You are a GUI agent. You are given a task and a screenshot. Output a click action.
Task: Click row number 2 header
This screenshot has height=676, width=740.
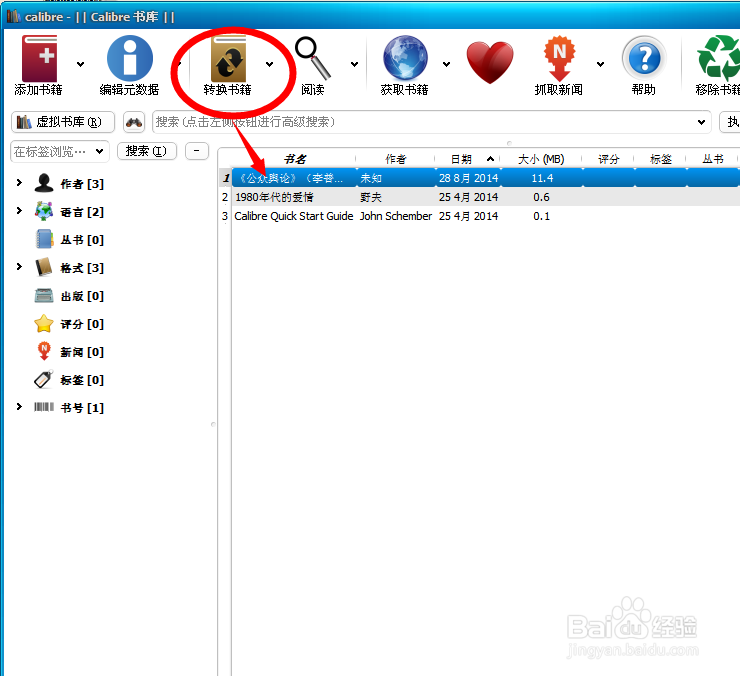[225, 197]
